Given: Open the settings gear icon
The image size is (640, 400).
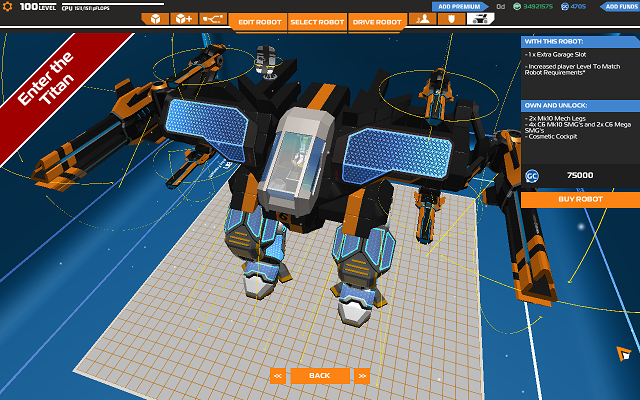Looking at the screenshot, I should 7,7.
